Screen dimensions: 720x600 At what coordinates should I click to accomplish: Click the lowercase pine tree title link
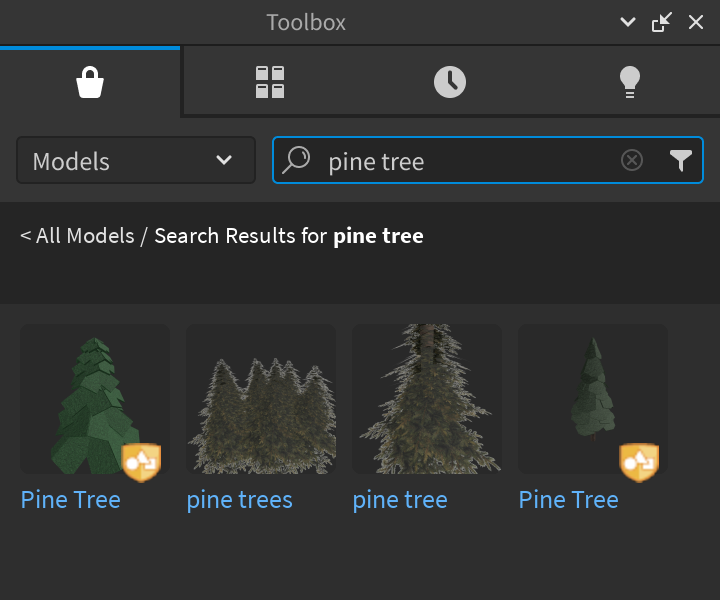(400, 500)
